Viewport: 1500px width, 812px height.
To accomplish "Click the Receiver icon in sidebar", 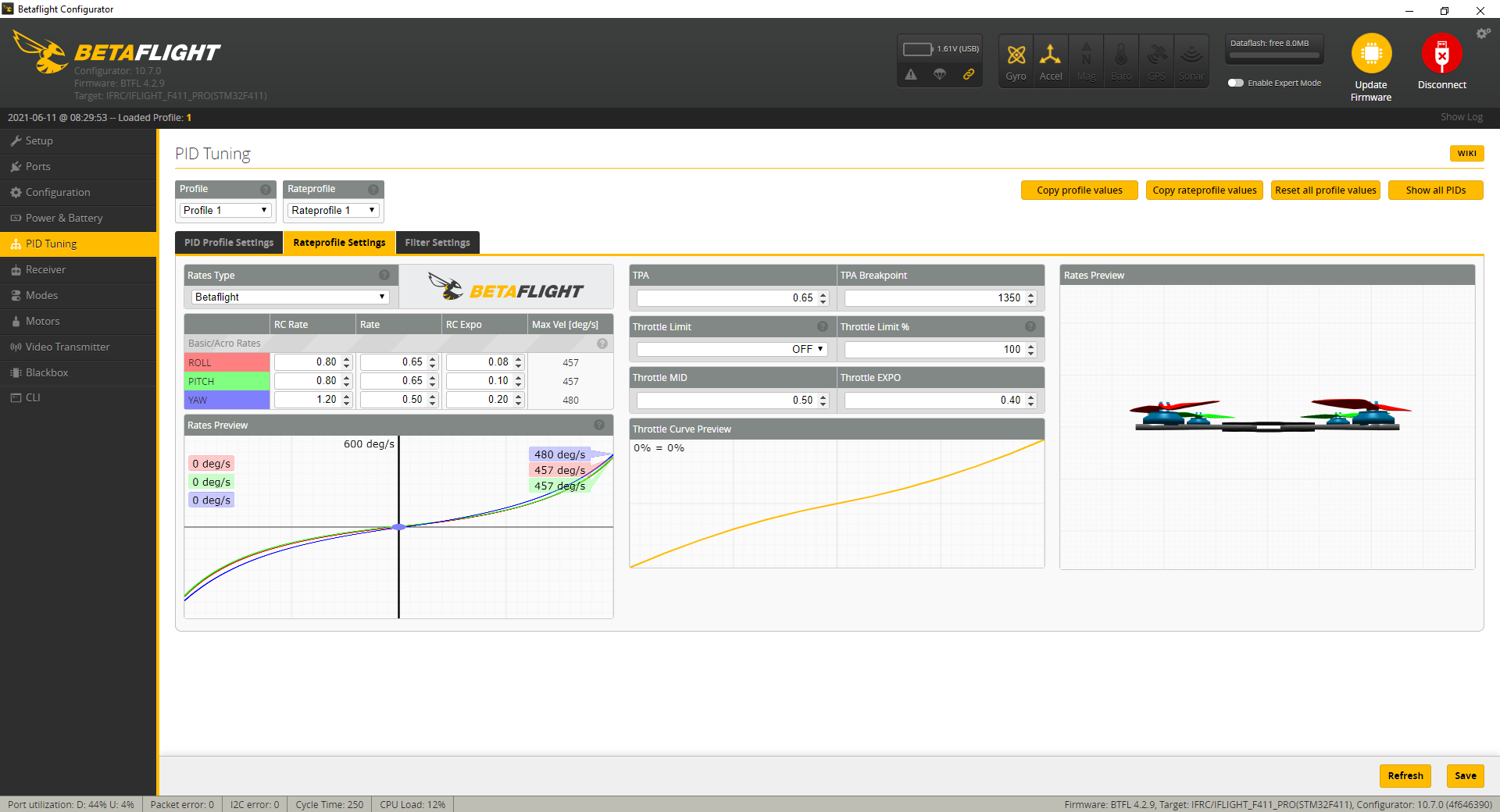I will click(x=16, y=269).
